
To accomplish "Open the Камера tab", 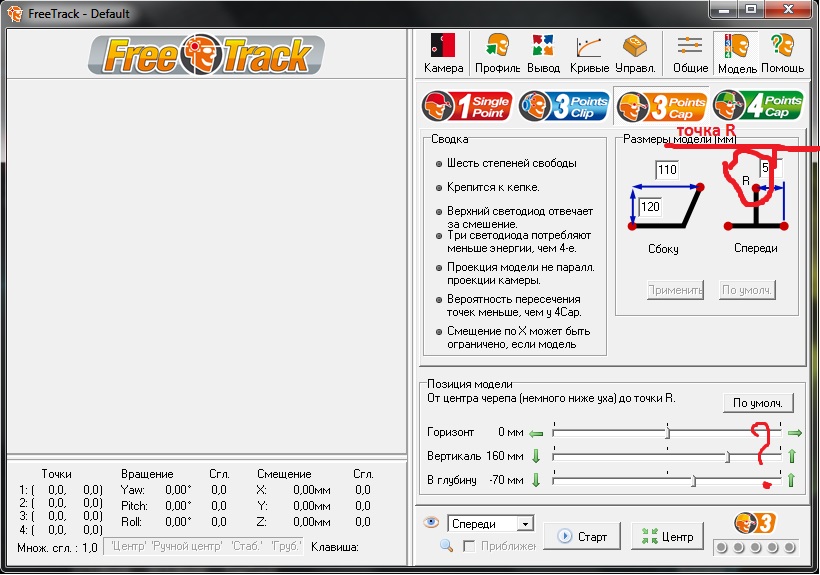I will (x=443, y=53).
